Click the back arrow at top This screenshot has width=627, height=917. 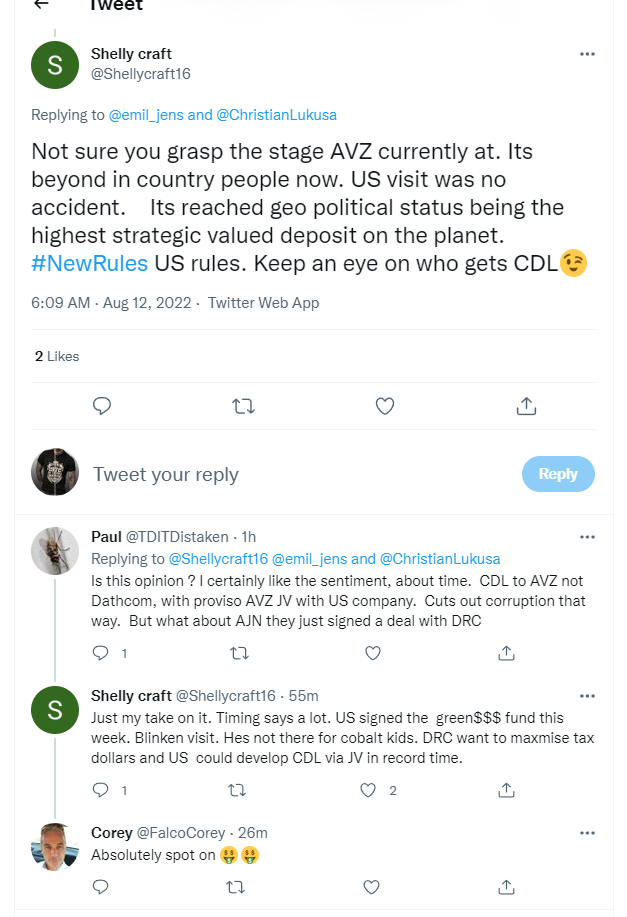pos(41,5)
